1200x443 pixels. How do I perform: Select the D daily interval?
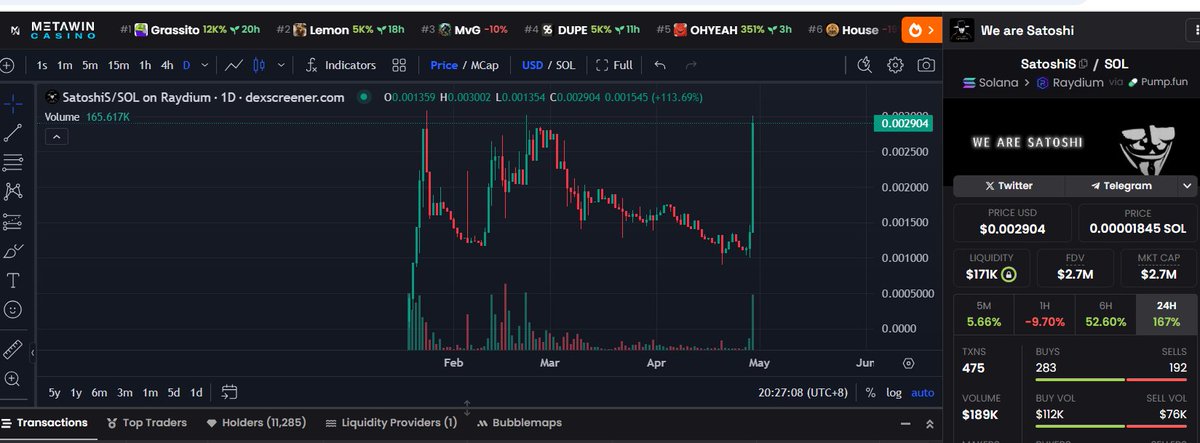[186, 65]
